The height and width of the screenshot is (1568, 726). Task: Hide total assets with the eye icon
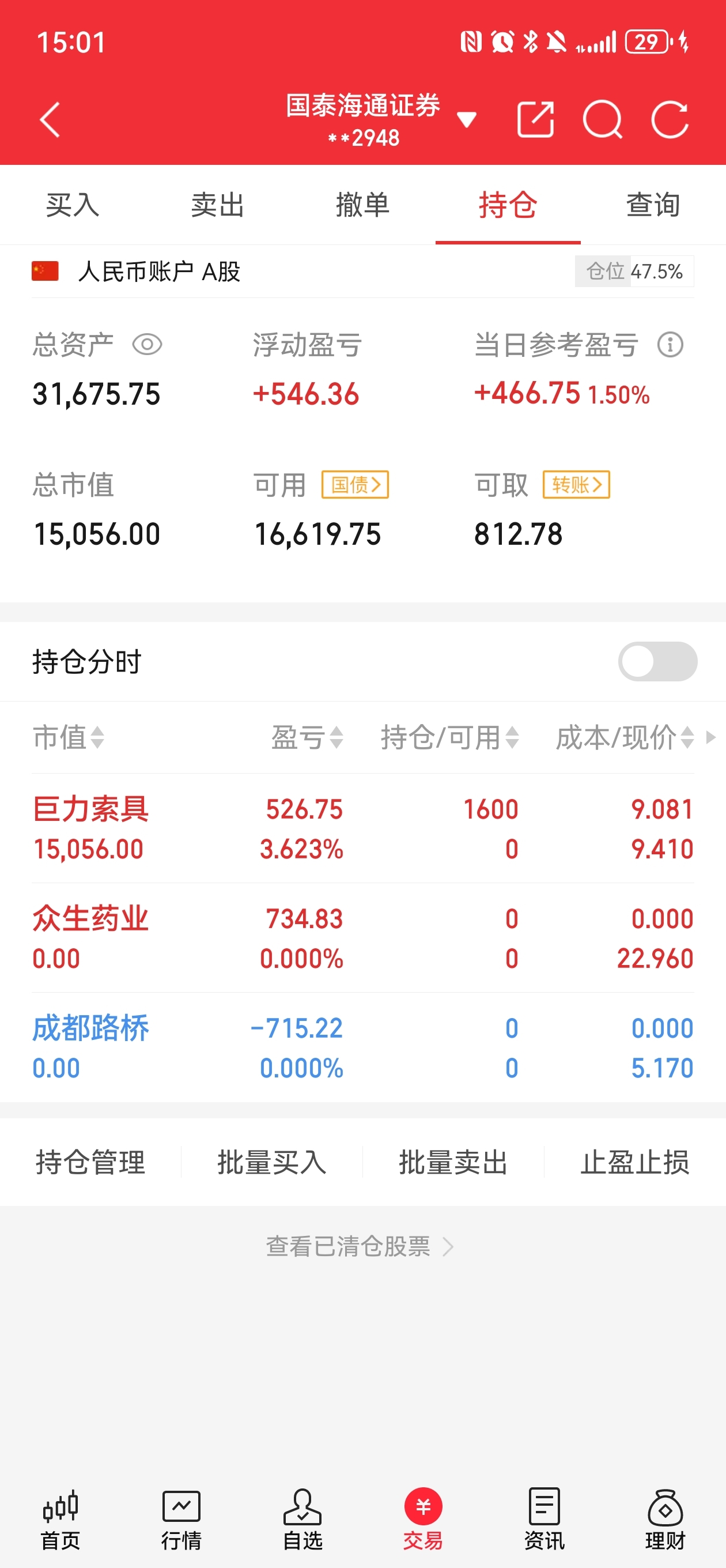click(148, 345)
